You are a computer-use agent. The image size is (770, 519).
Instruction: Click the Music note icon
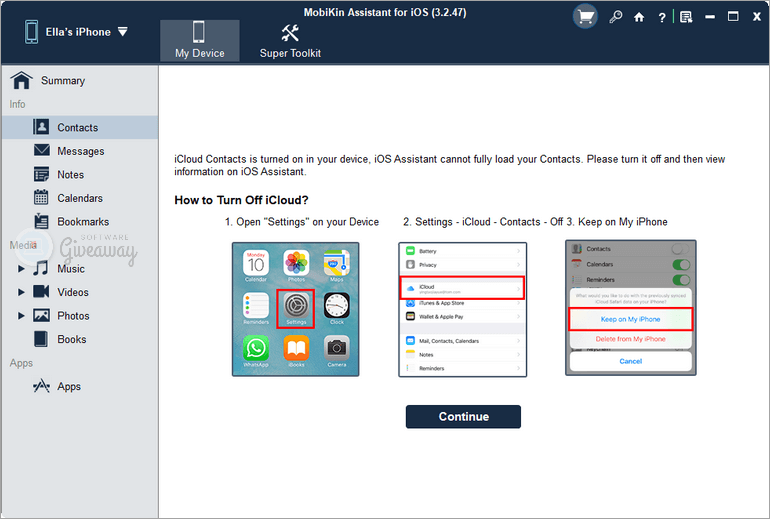[41, 268]
